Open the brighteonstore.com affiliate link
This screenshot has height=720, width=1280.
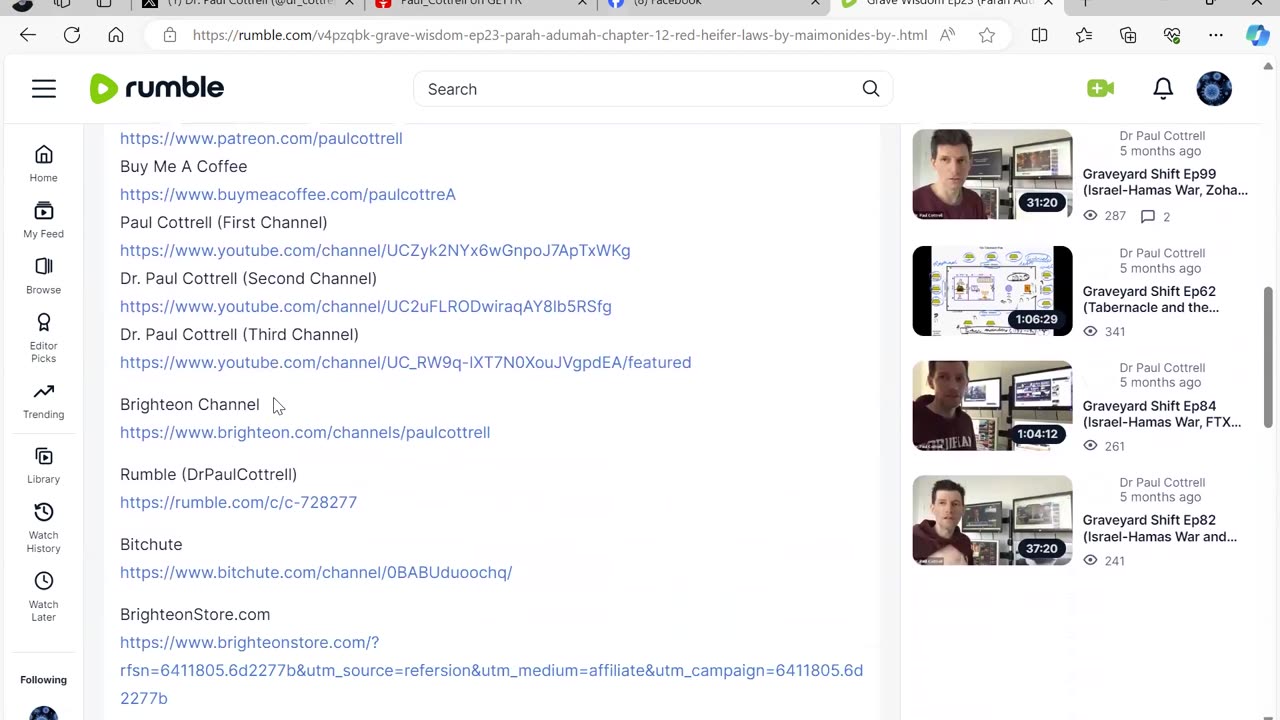tap(491, 670)
